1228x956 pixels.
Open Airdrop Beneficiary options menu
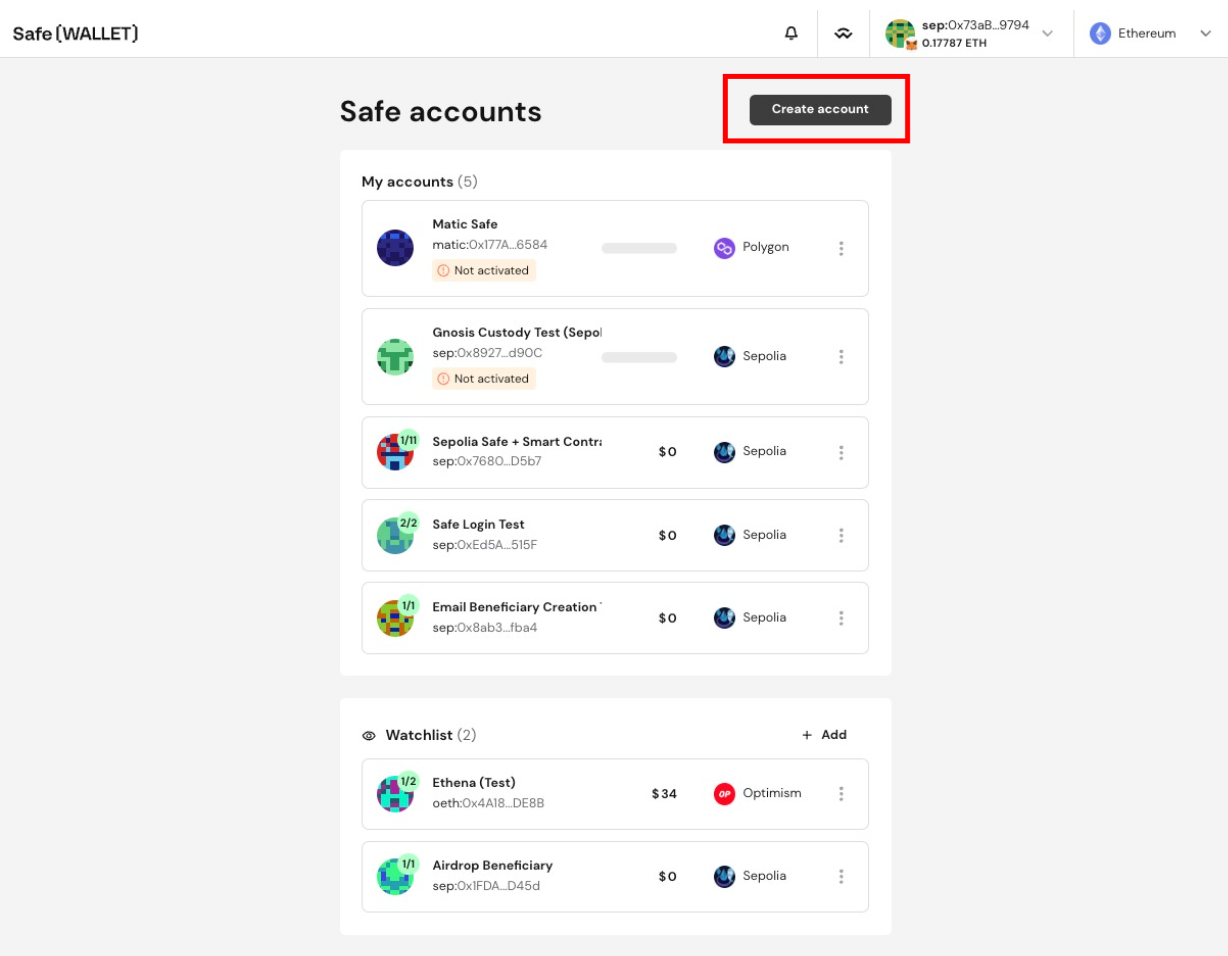841,876
